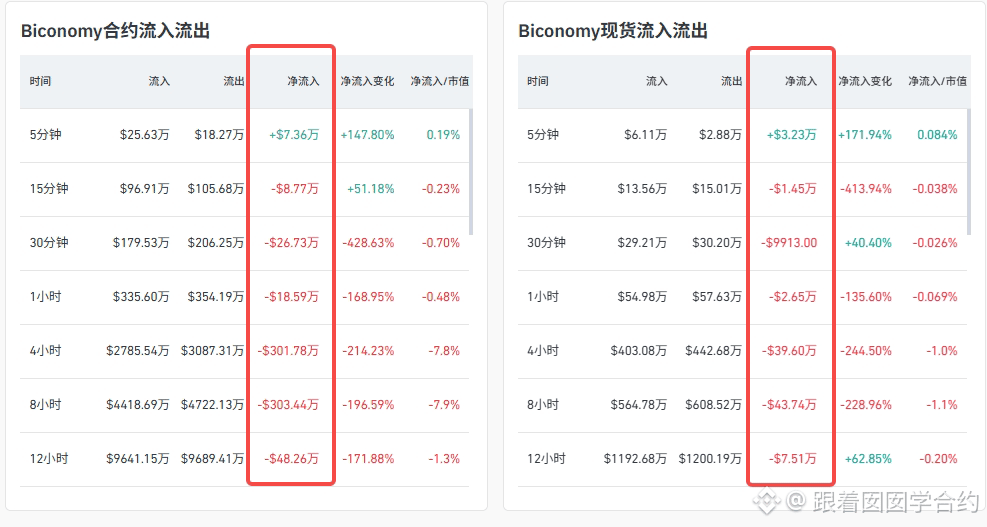Click ratio value -7.9%
Viewport: 987px width, 527px height.
click(x=444, y=405)
